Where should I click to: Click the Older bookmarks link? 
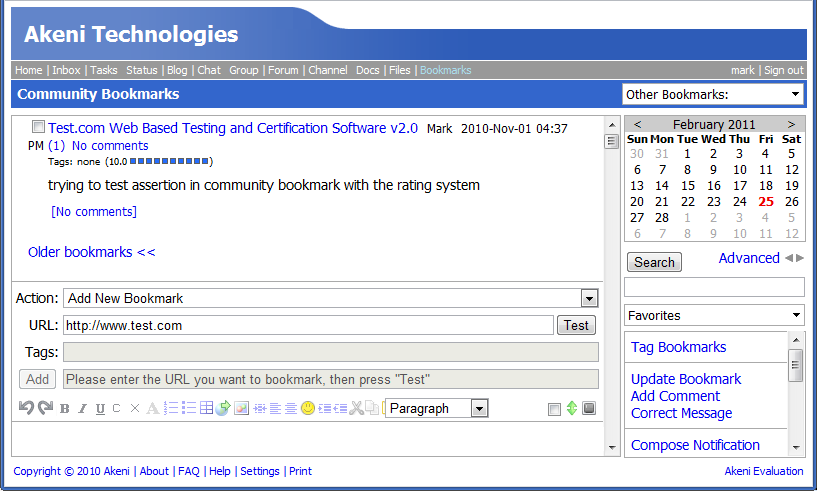[x=91, y=252]
